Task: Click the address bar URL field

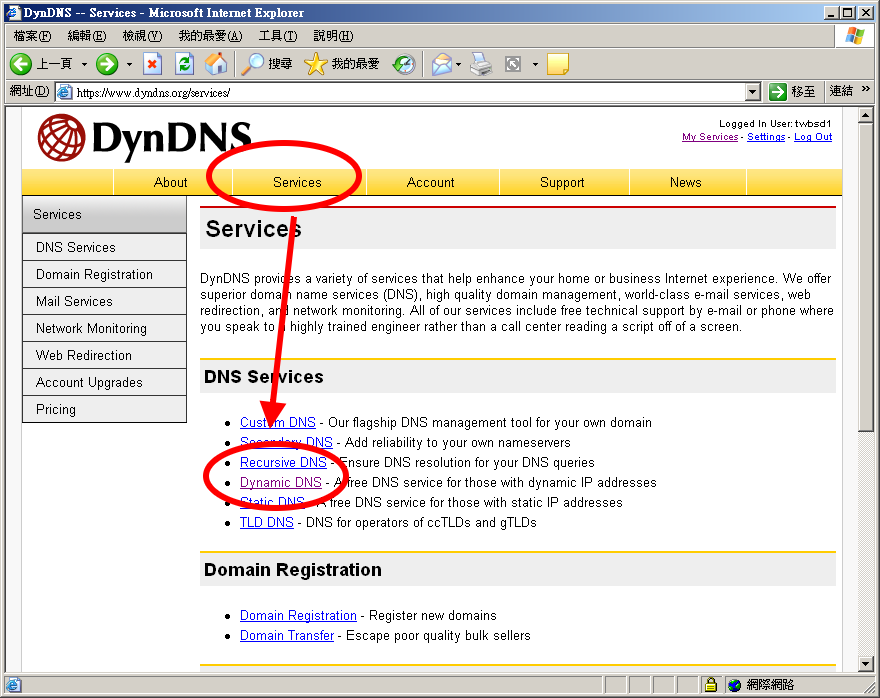Action: click(400, 92)
